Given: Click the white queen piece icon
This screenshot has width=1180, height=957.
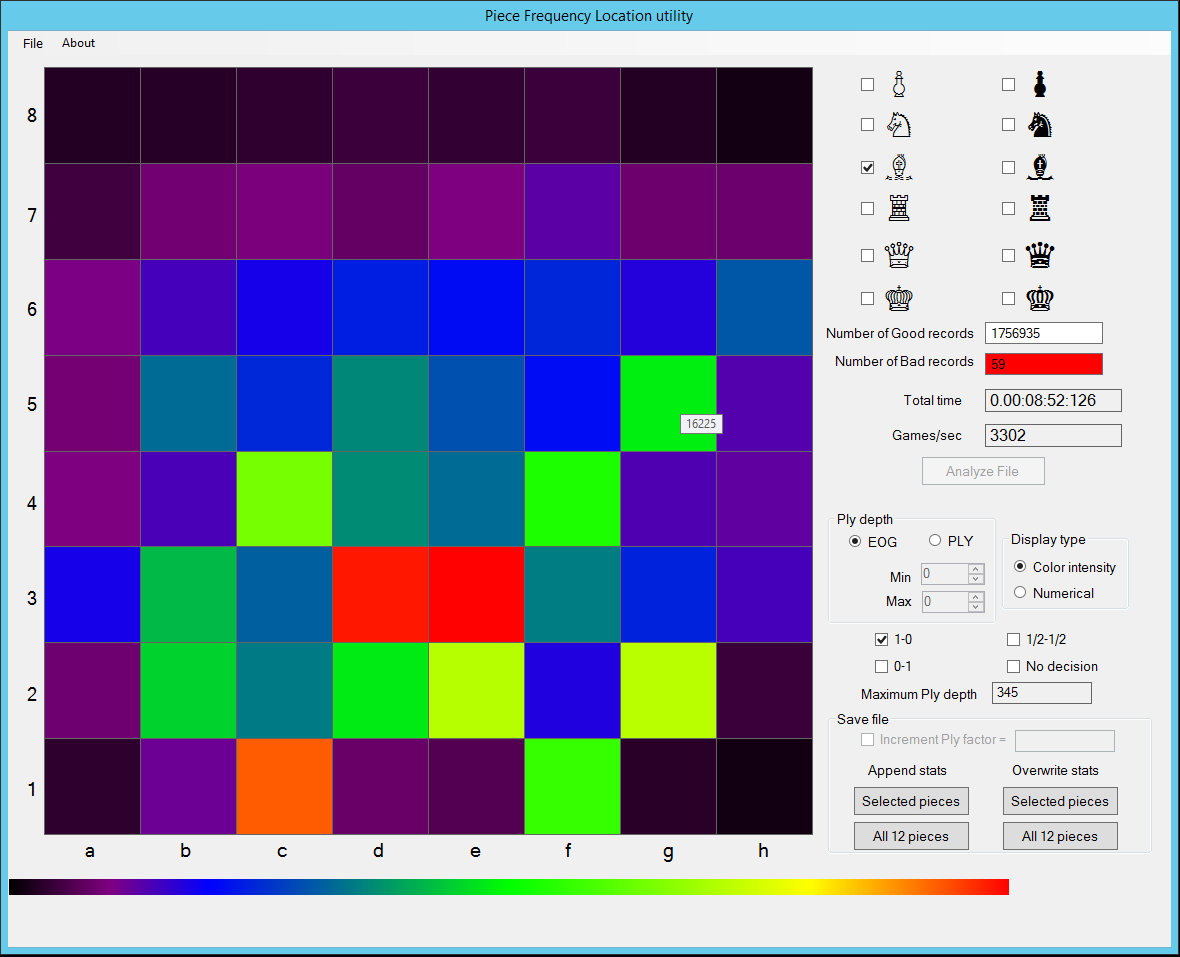Looking at the screenshot, I should click(899, 255).
